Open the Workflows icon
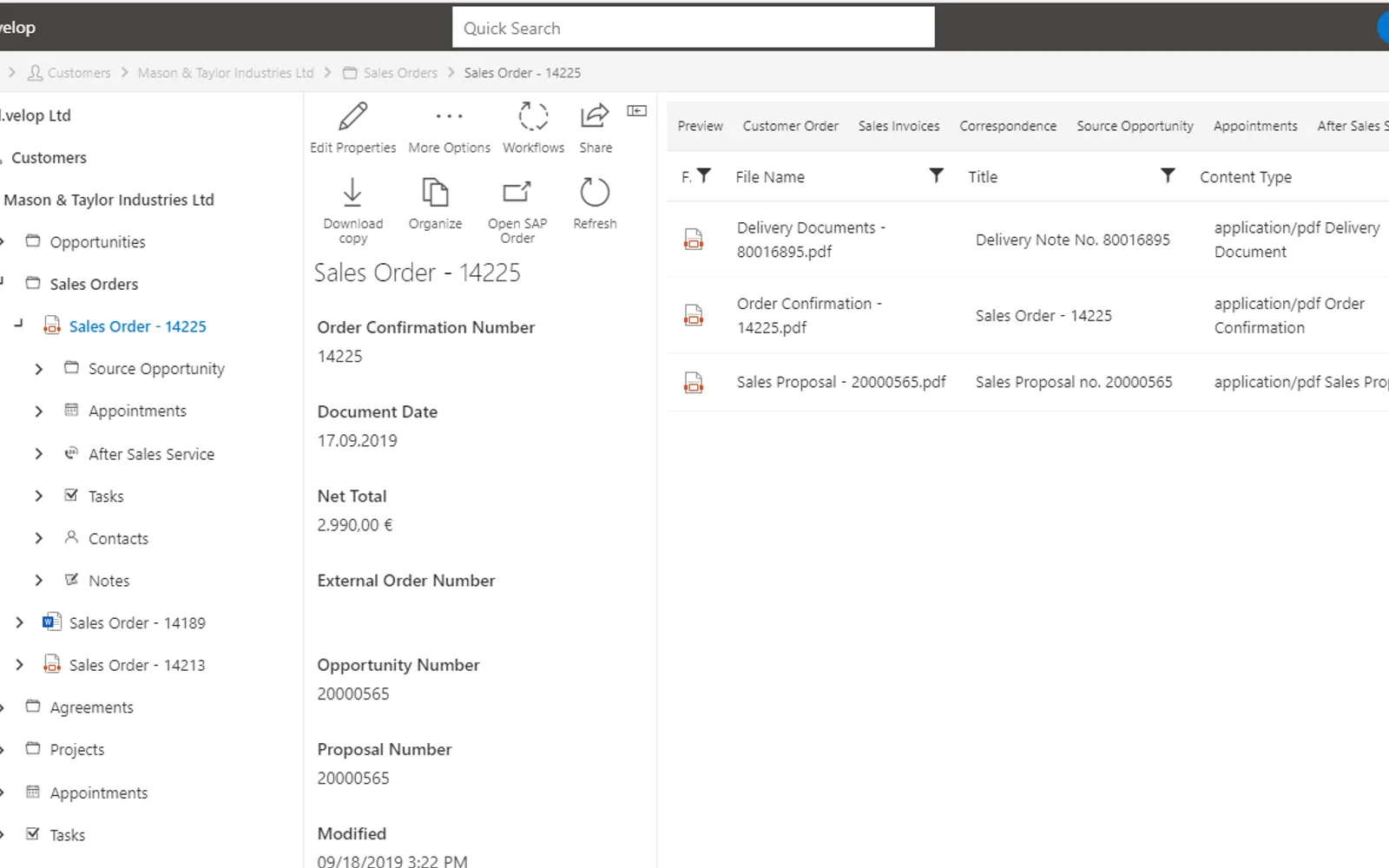1389x868 pixels. pyautogui.click(x=533, y=115)
